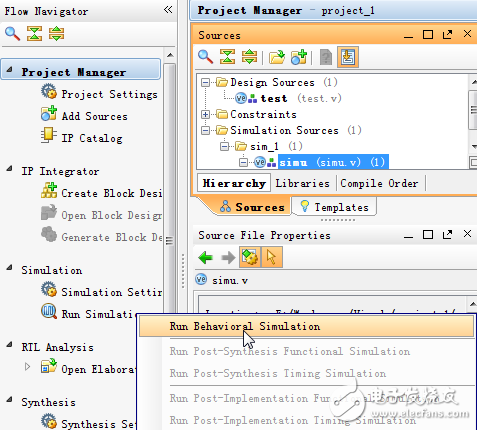This screenshot has height=430, width=477.
Task: Click collapse all icon in Flow Navigator
Action: coord(34,34)
